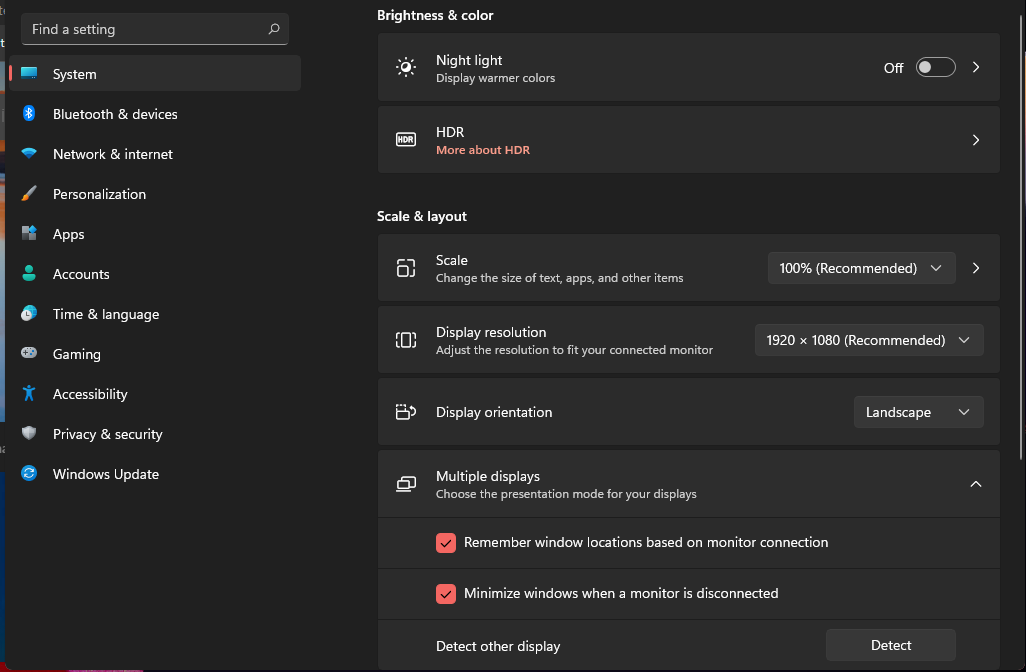Go to Time & language settings

point(106,314)
